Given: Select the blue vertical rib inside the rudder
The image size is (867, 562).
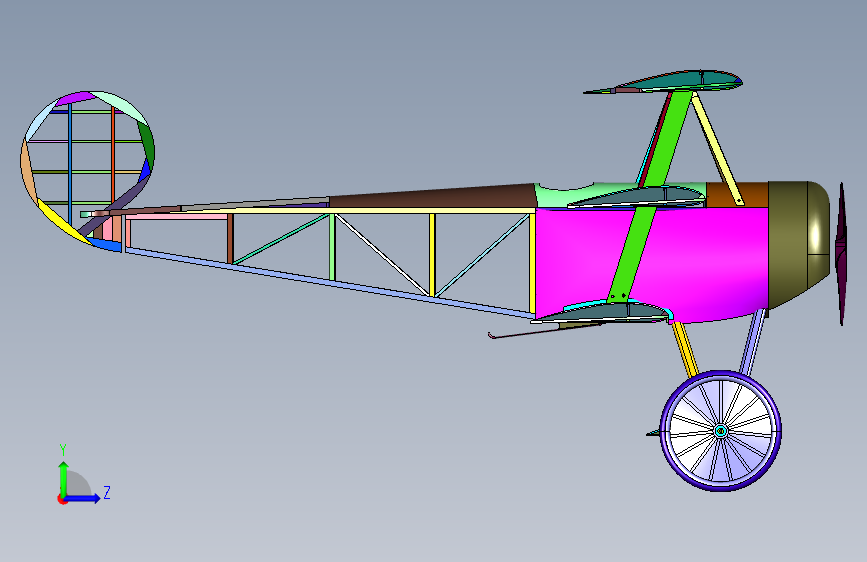Looking at the screenshot, I should [x=70, y=163].
